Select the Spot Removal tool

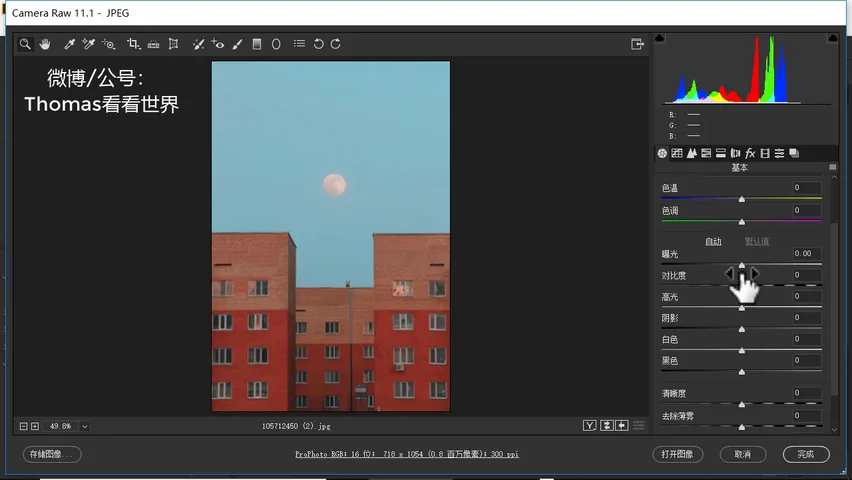(x=198, y=44)
